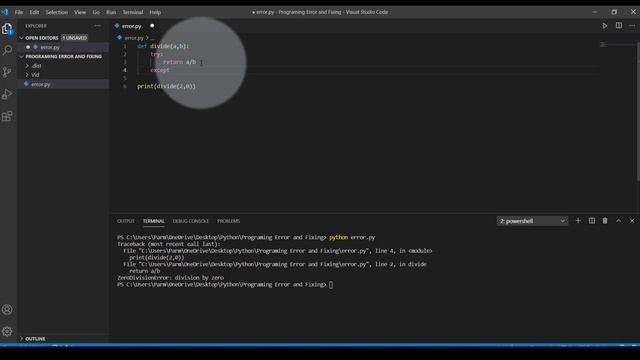The height and width of the screenshot is (360, 640).
Task: Close error.py tab via unsaved dot
Action: tap(152, 26)
